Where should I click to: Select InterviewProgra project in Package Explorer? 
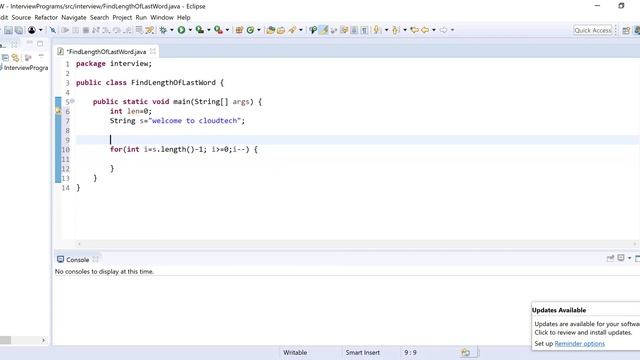click(x=26, y=68)
